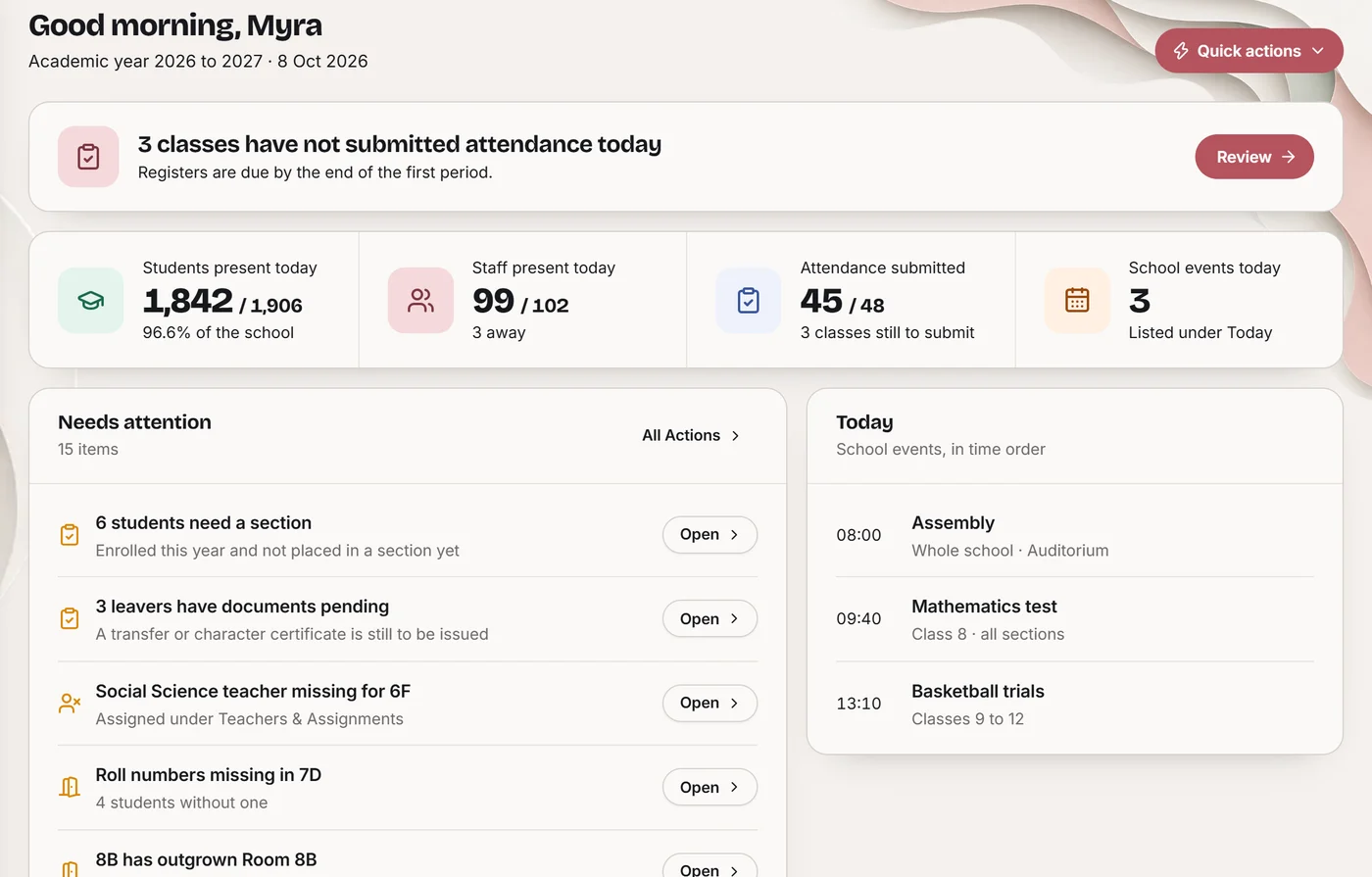This screenshot has height=877, width=1372.
Task: Open the 3 leavers documents pending item
Action: tap(710, 619)
